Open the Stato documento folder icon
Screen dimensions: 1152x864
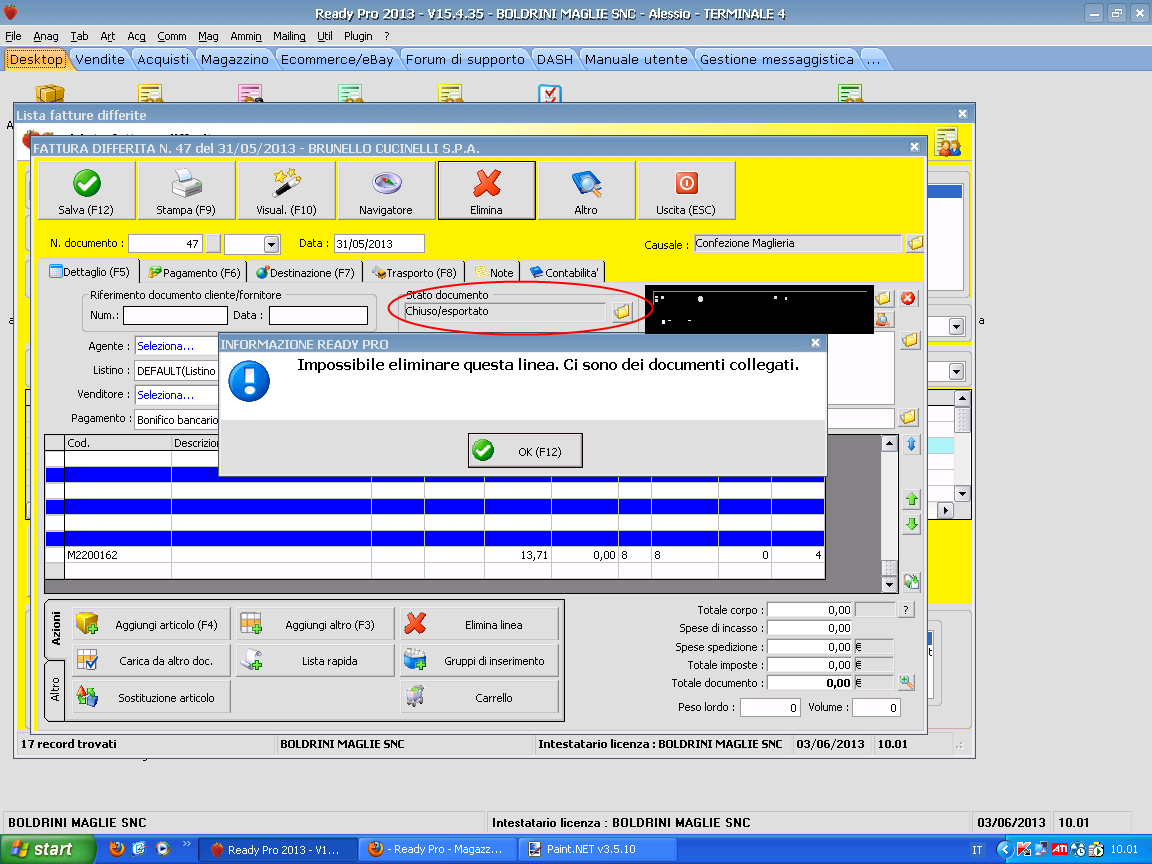[x=622, y=312]
